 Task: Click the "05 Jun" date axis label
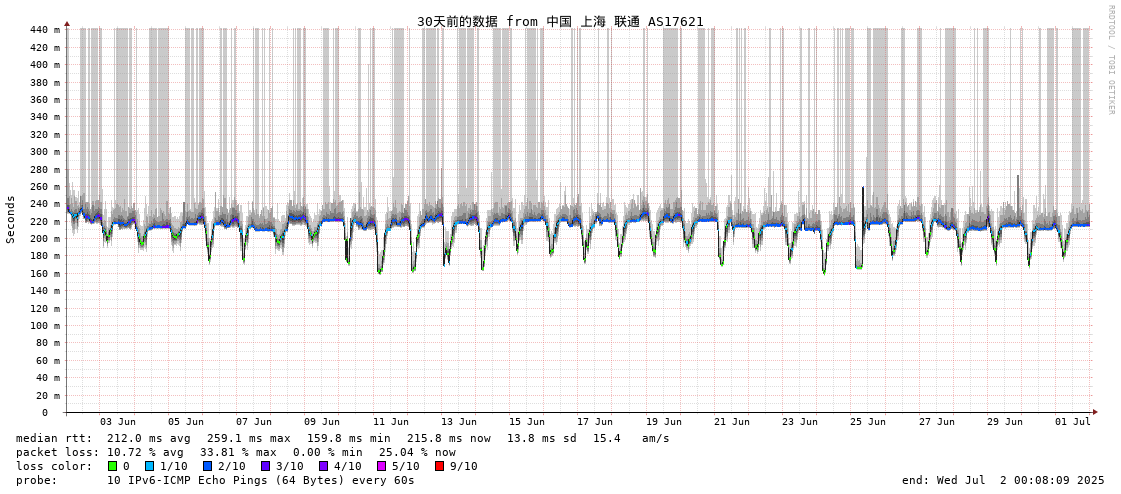click(186, 422)
